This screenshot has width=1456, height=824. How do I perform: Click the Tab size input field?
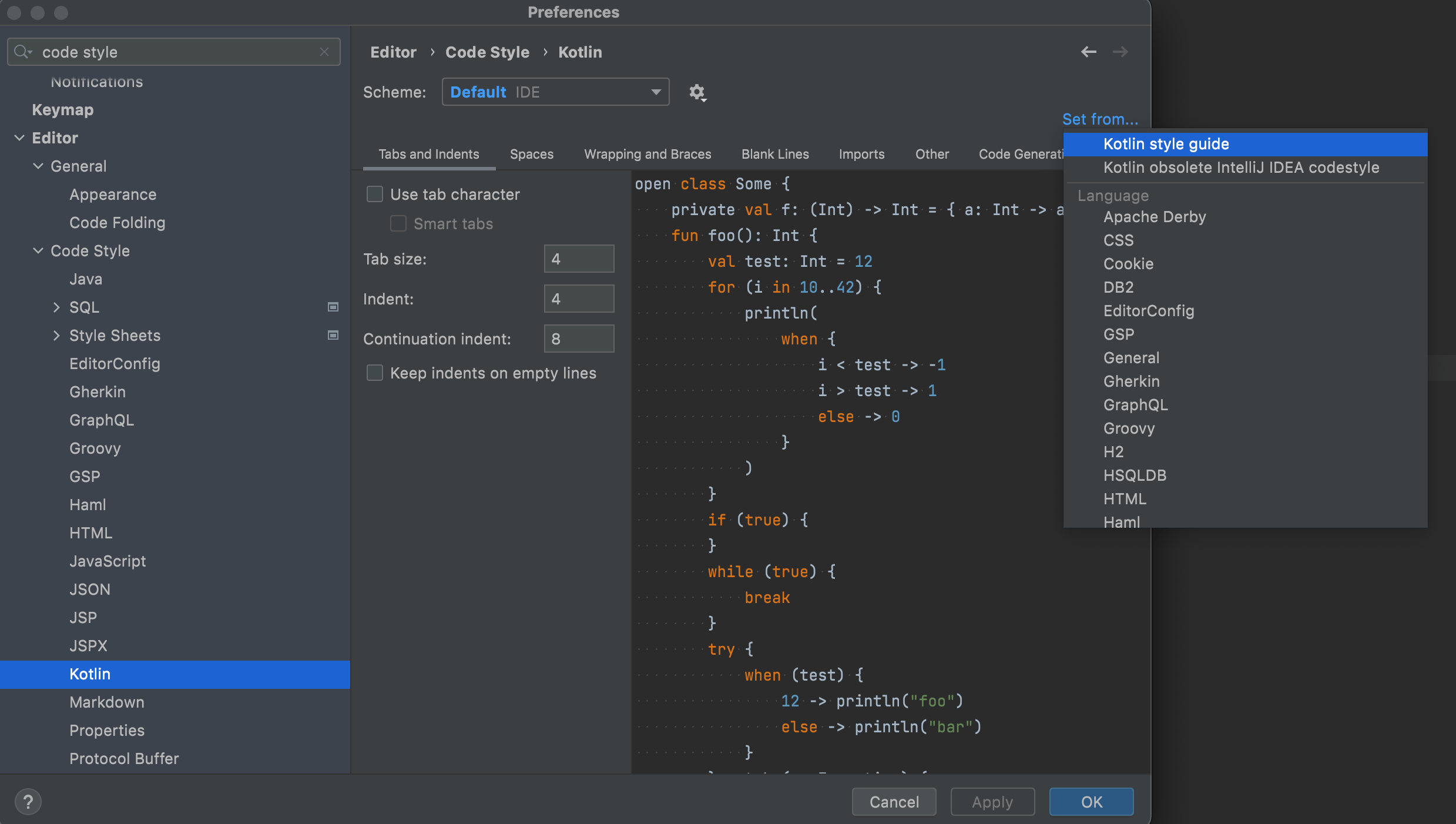click(x=578, y=259)
